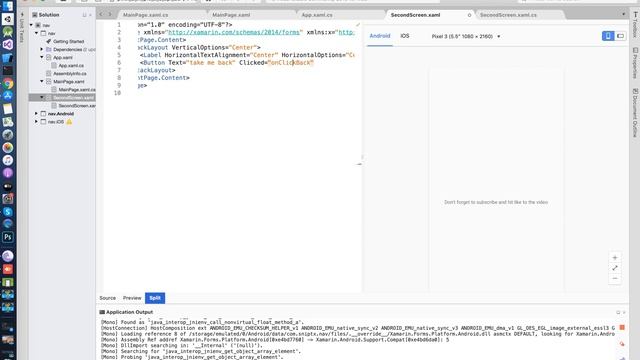Switch to the SecondScreen.xaml.cs tab
The width and height of the screenshot is (640, 360).
(508, 15)
